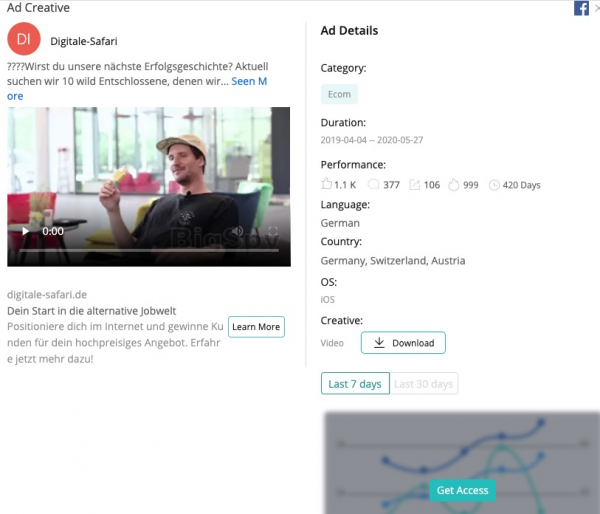Click the Digitale-Safari DI avatar
600x514 pixels.
pyautogui.click(x=24, y=39)
